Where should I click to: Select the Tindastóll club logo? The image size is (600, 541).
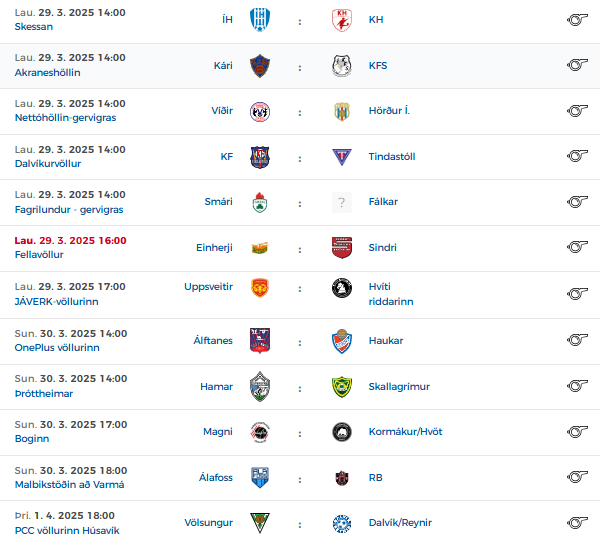[342, 157]
